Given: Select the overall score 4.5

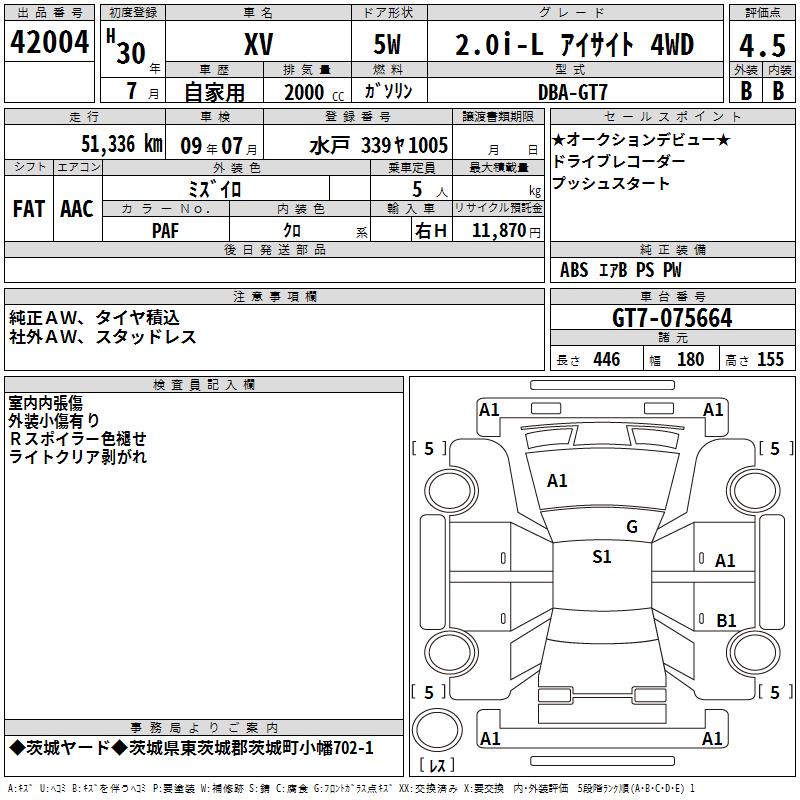Looking at the screenshot, I should [x=762, y=45].
